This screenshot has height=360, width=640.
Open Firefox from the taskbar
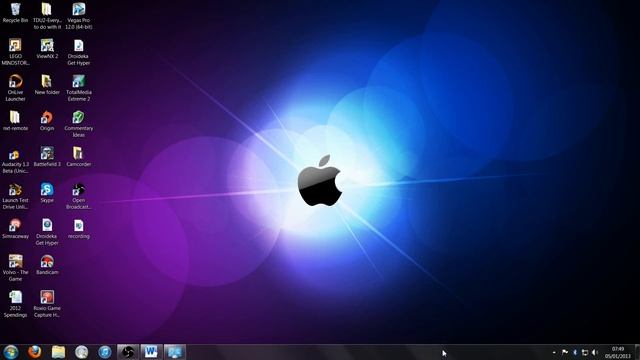[35, 352]
